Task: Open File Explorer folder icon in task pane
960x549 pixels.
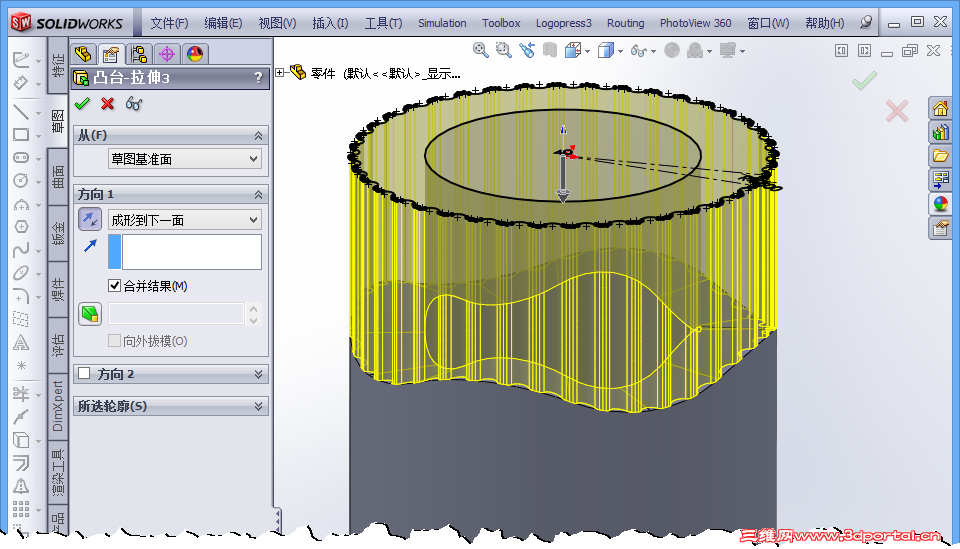Action: (x=940, y=155)
